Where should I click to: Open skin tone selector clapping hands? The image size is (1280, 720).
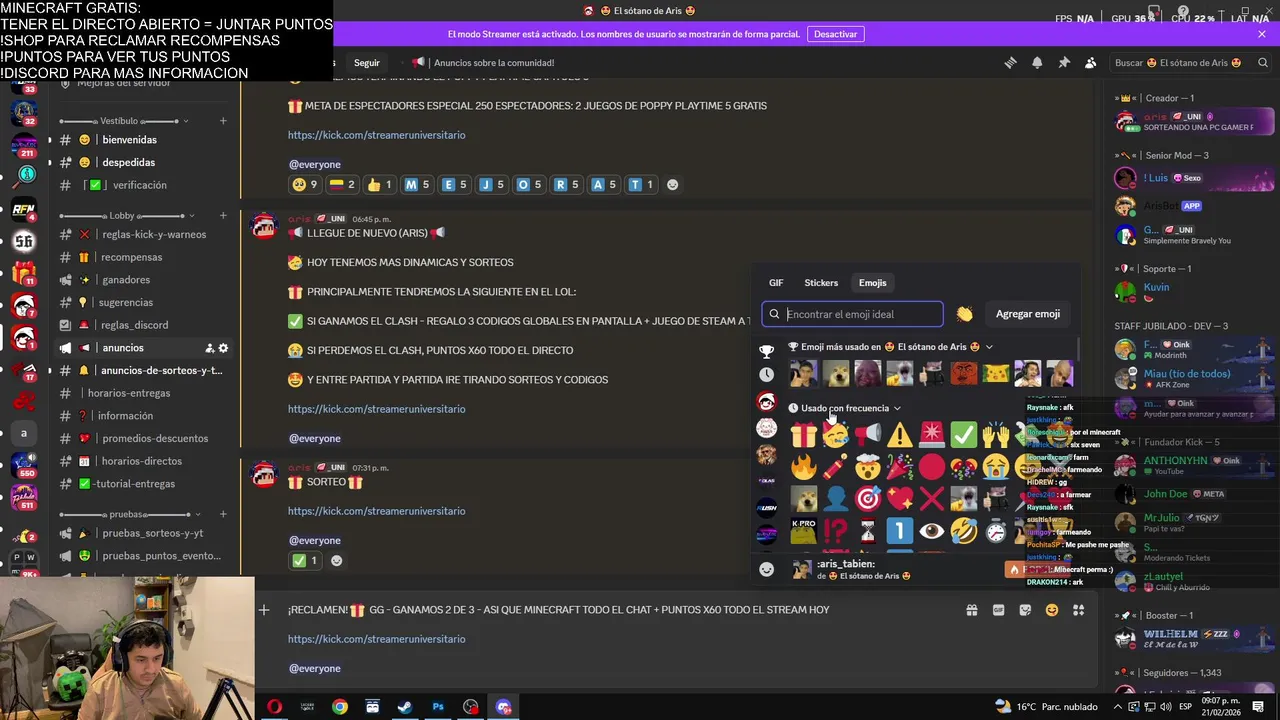click(964, 314)
